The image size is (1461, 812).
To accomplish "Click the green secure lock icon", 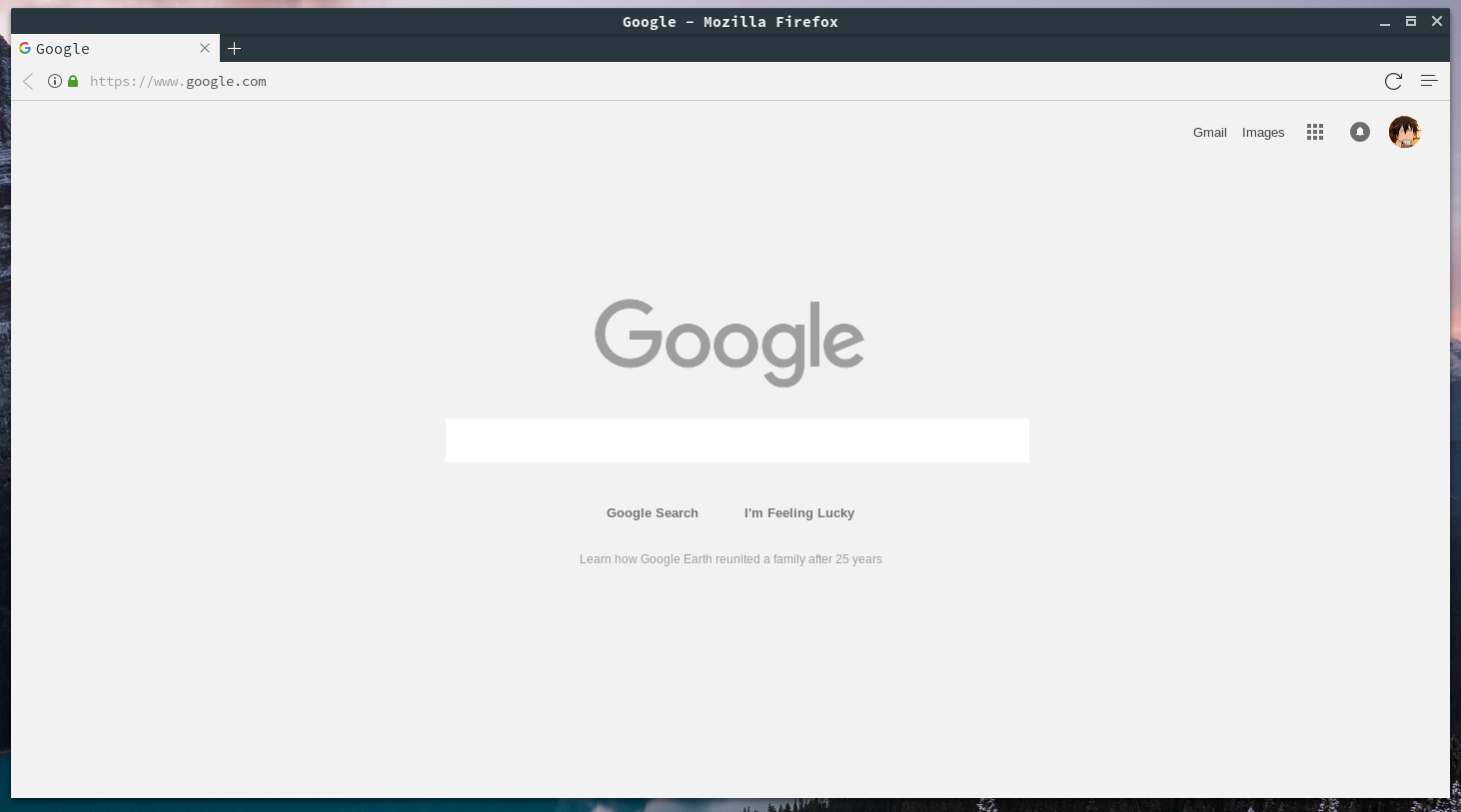I will (73, 81).
